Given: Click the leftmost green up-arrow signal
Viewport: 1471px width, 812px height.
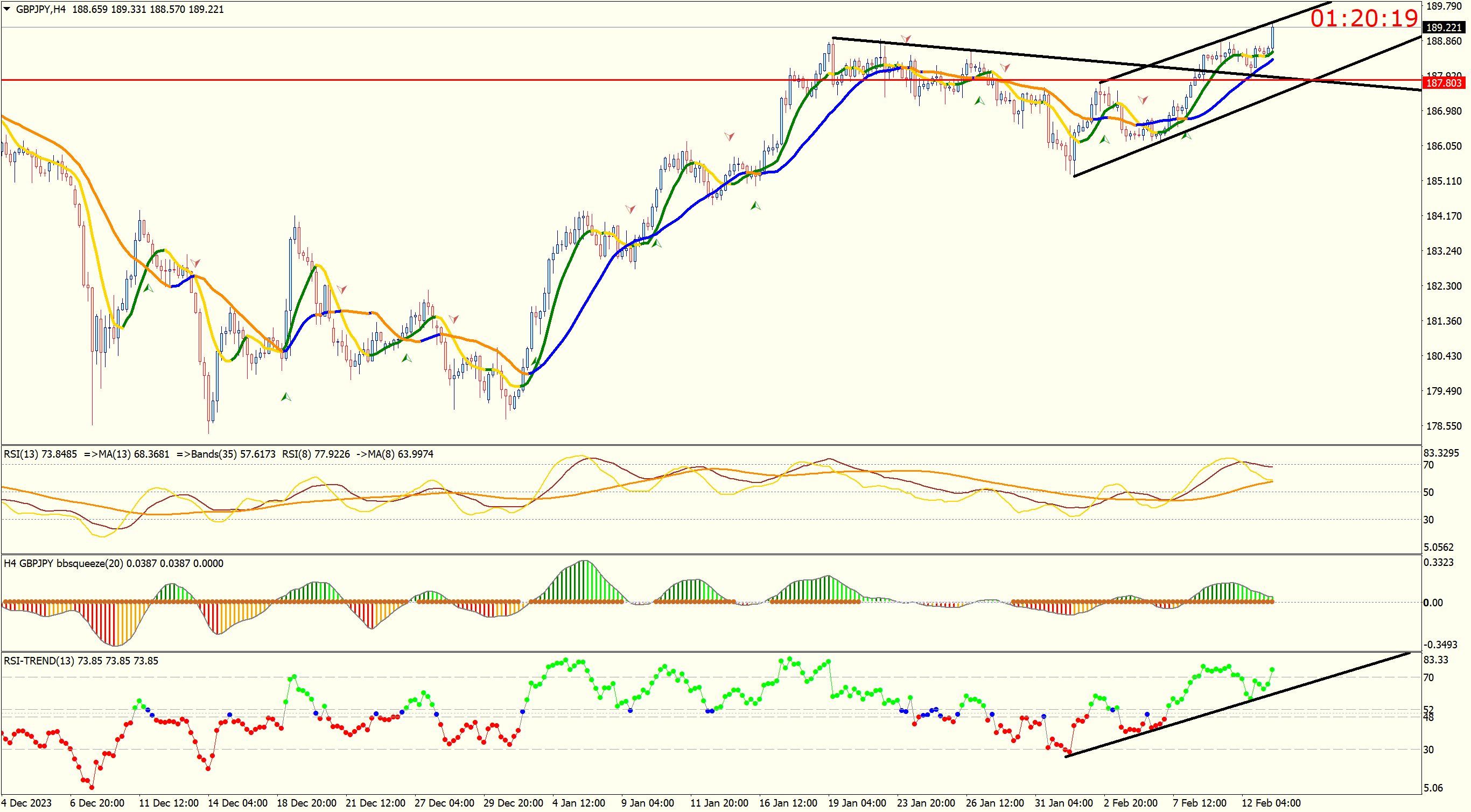Looking at the screenshot, I should 148,289.
